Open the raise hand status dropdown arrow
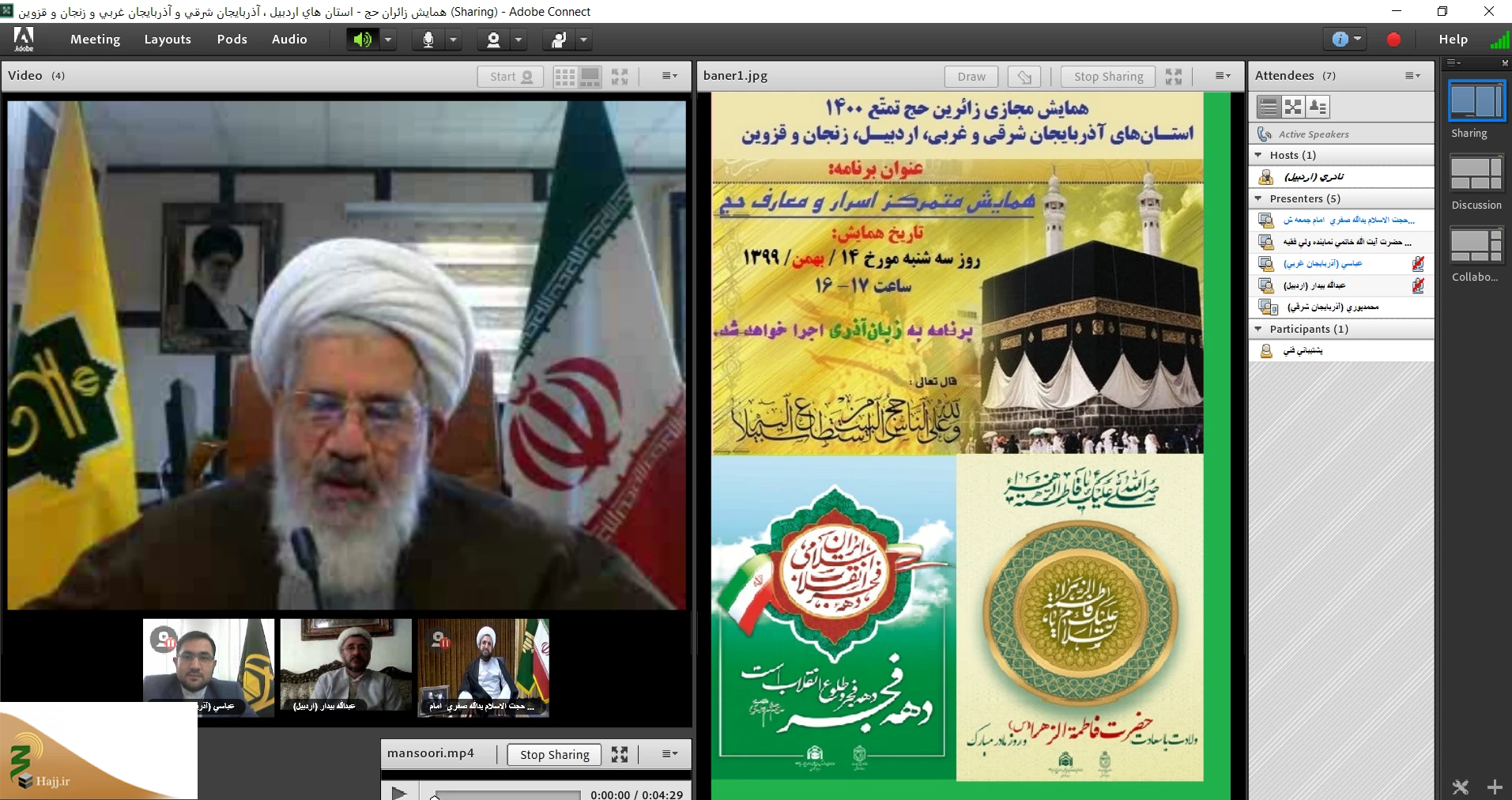 click(x=584, y=40)
